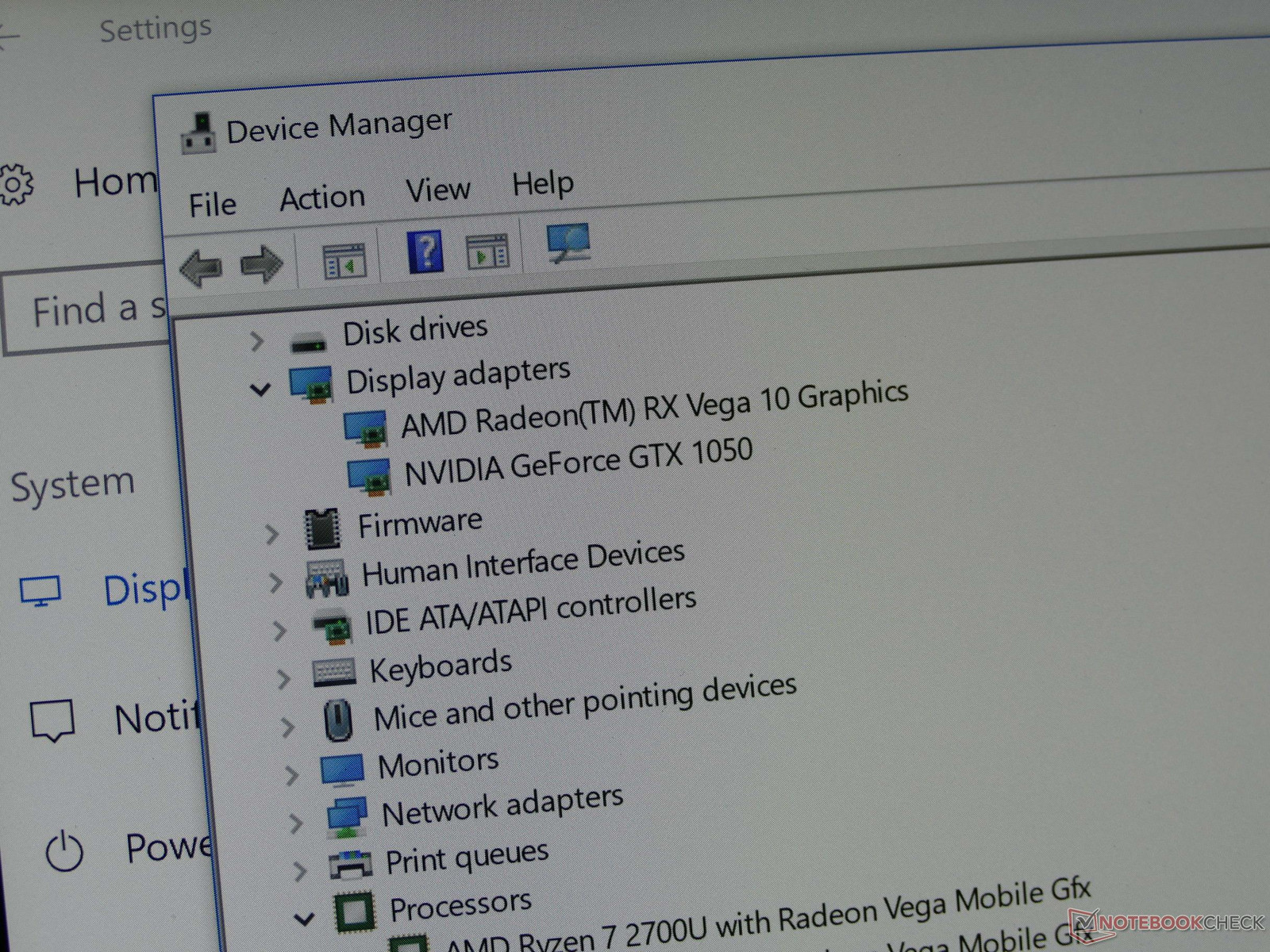Click the Settings gear icon beside Home
This screenshot has height=952, width=1270.
pos(14,185)
